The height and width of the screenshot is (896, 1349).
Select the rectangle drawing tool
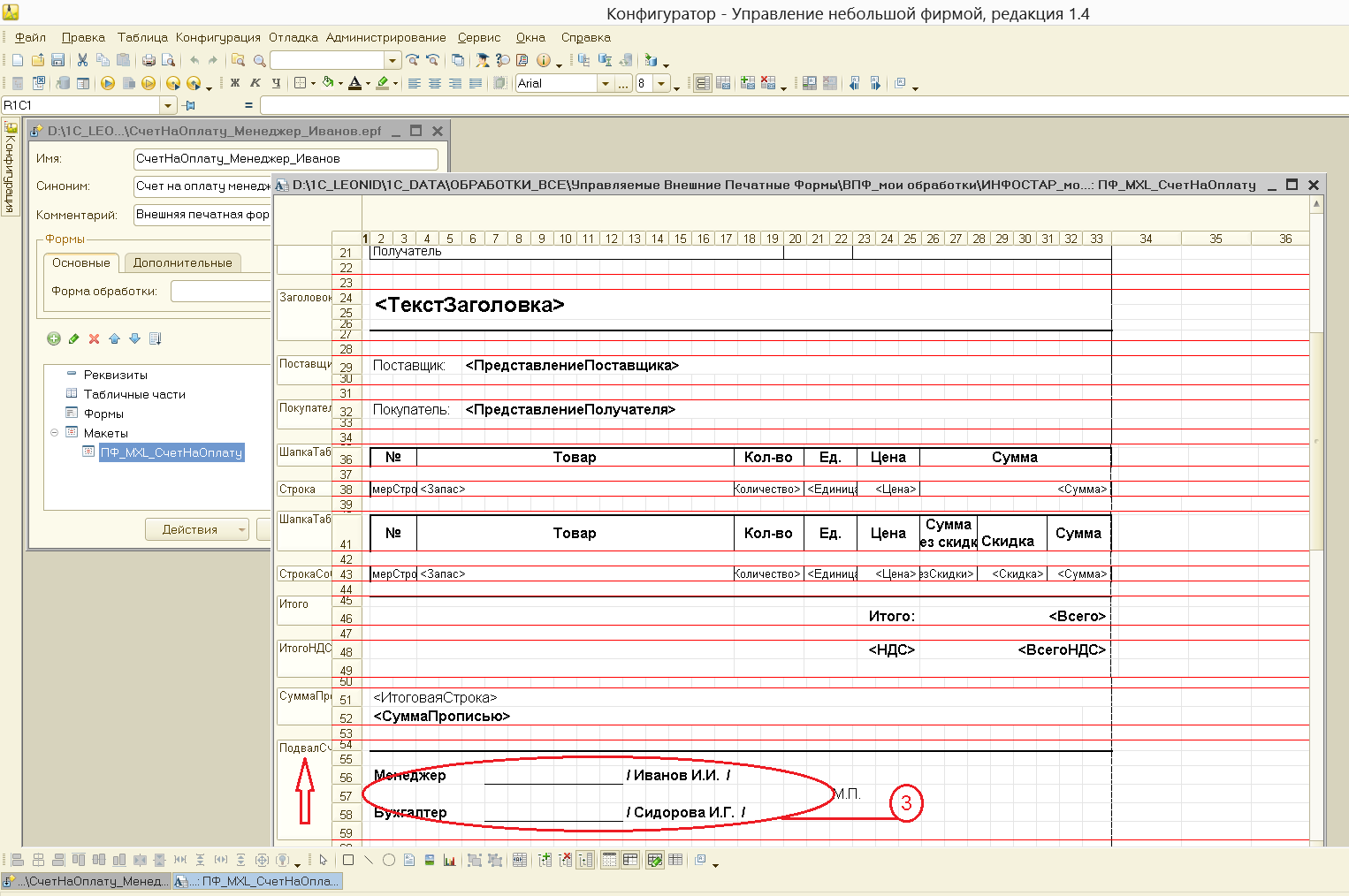point(348,860)
